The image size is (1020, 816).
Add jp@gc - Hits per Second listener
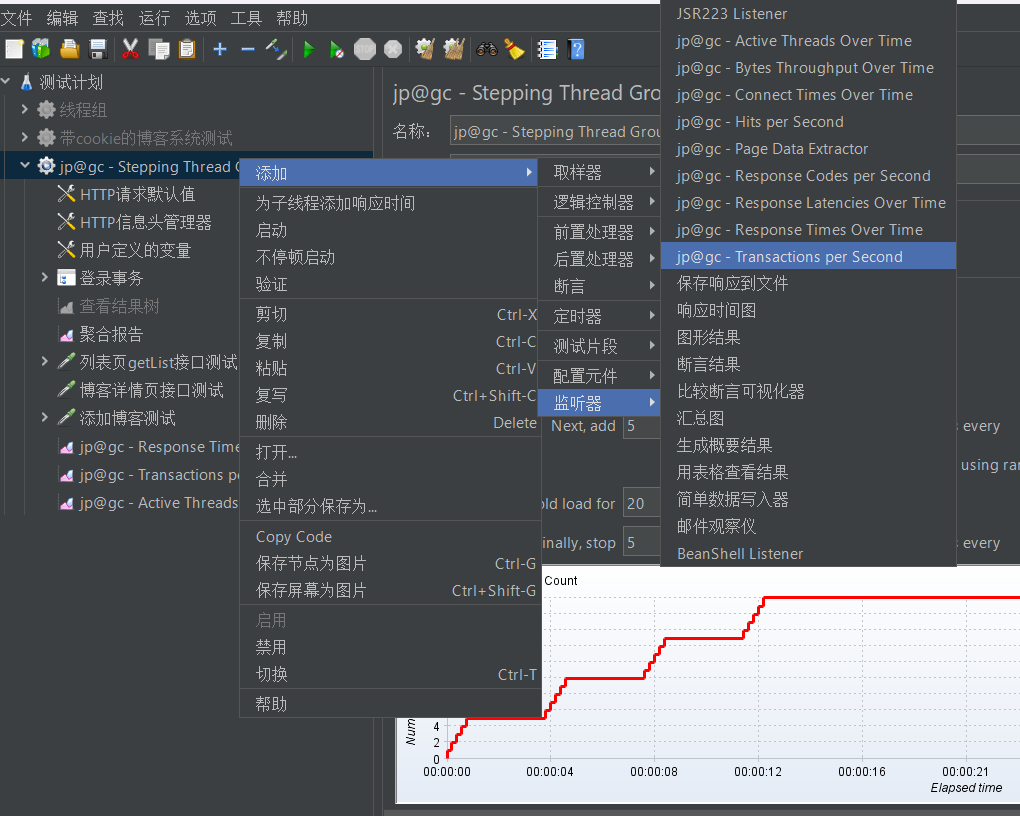click(x=808, y=122)
